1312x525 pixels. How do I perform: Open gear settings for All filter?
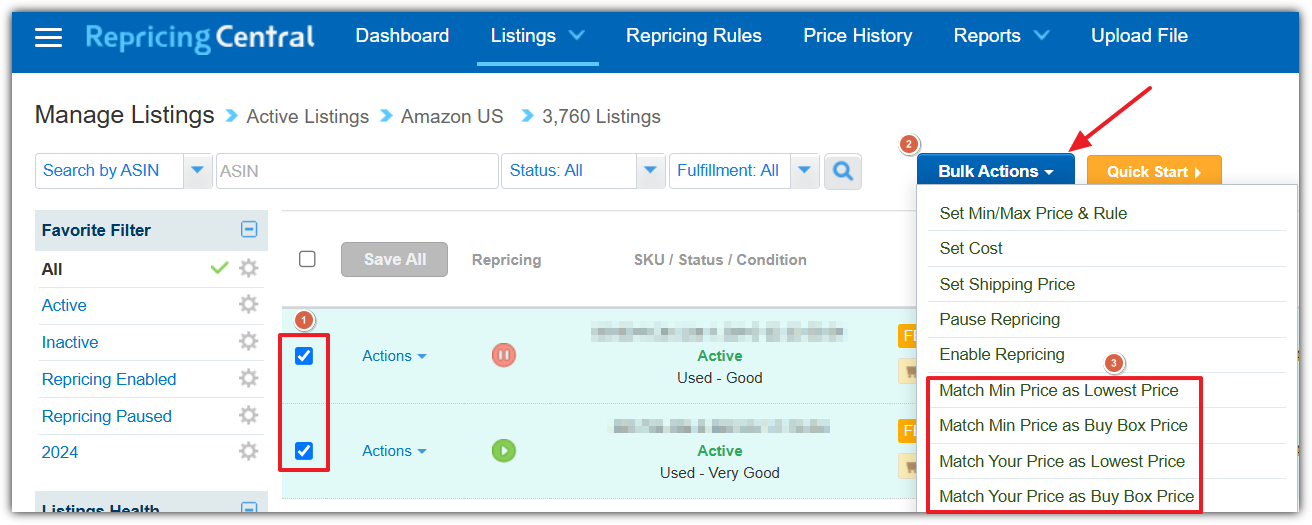248,268
